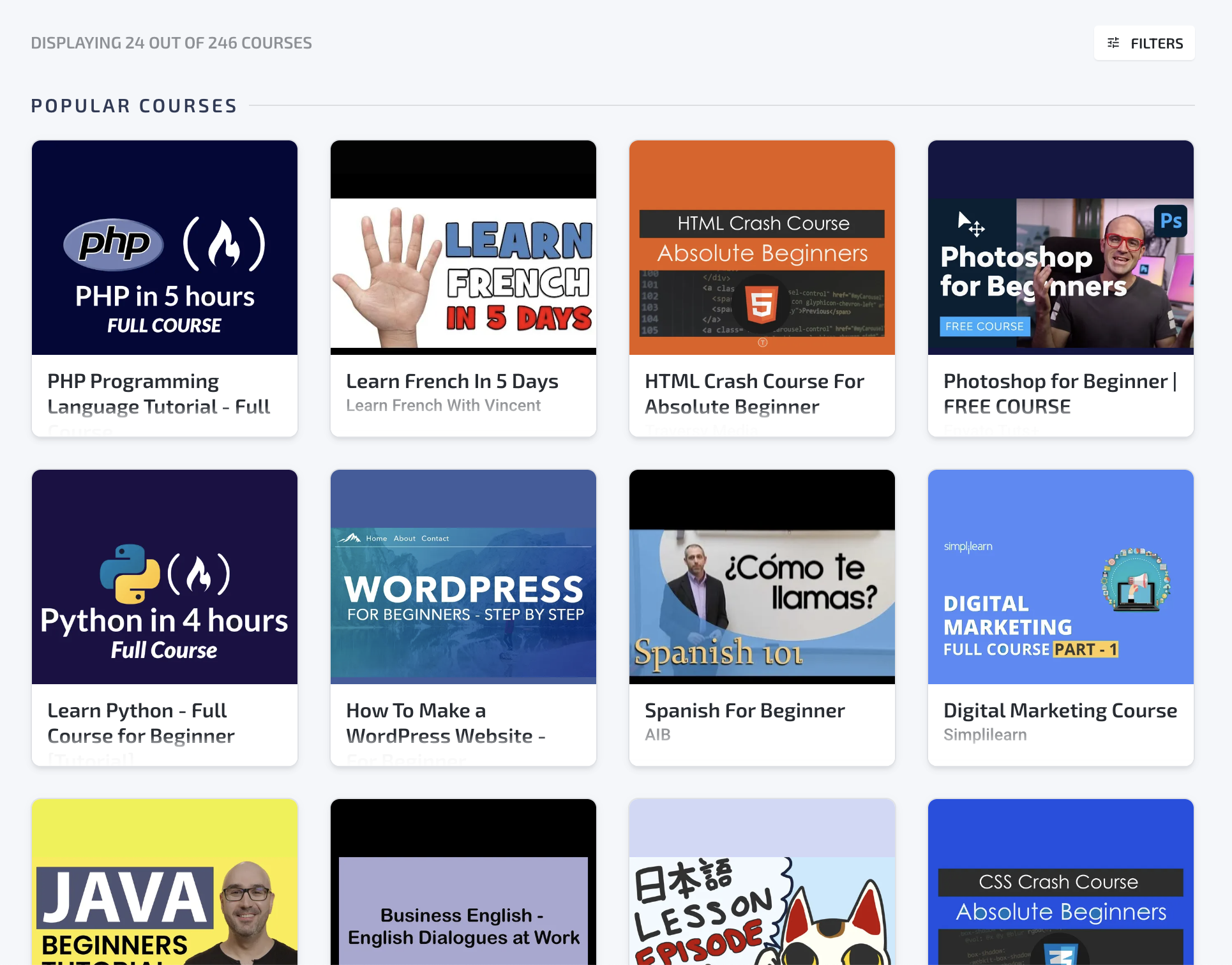Click the Python in 4 hours thumbnail
The width and height of the screenshot is (1232, 965).
[165, 577]
